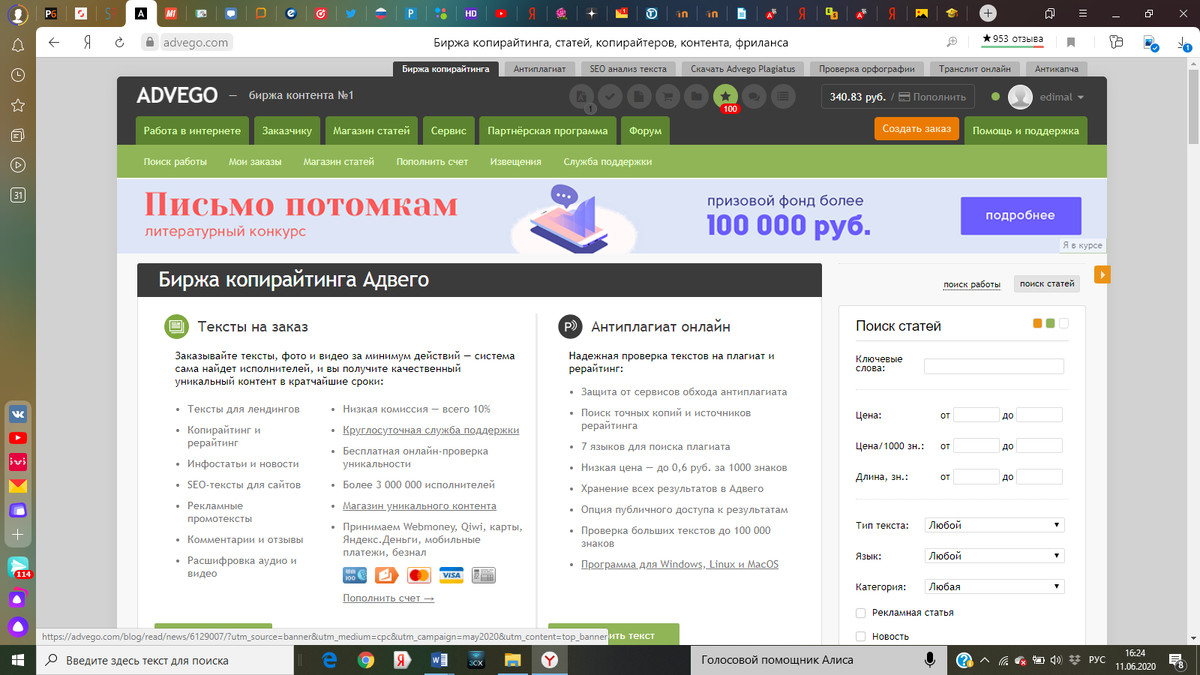
Task: Open the shopping cart icon in Advego header
Action: pos(667,97)
